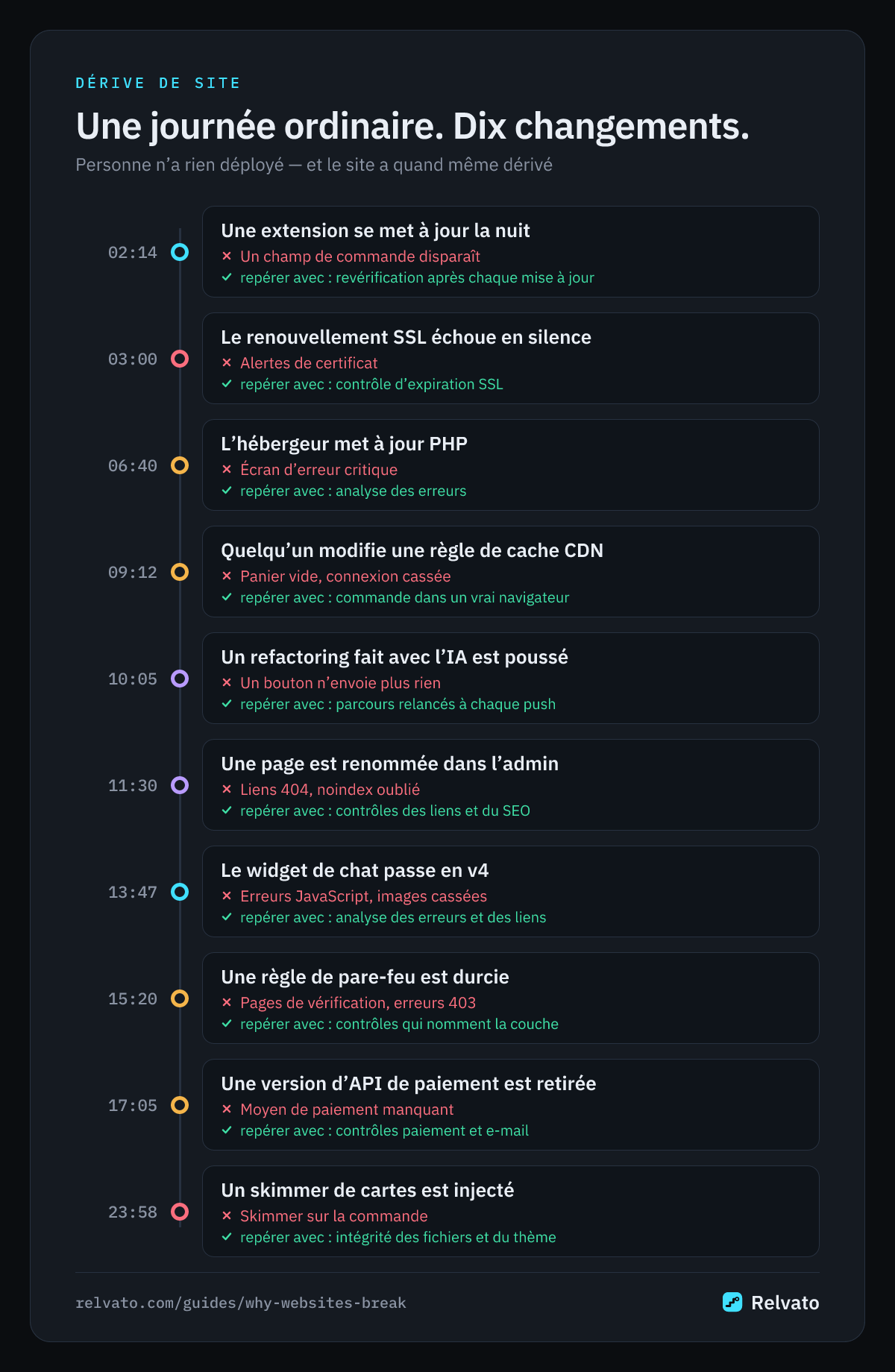Open the 'Une règle de pare-feu est durcie' card
This screenshot has height=1372, width=895.
click(x=511, y=998)
